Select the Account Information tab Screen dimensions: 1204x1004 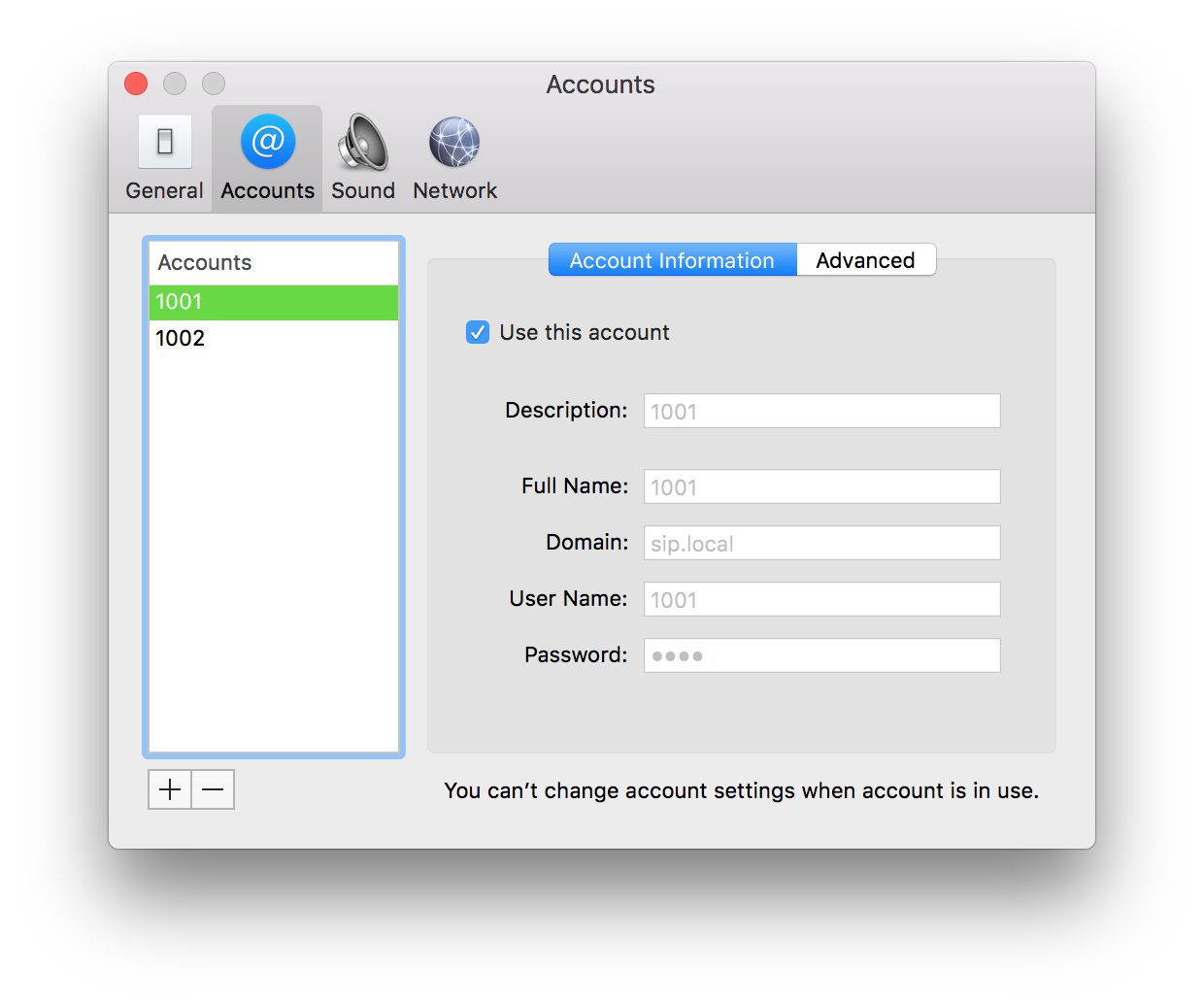(x=673, y=260)
